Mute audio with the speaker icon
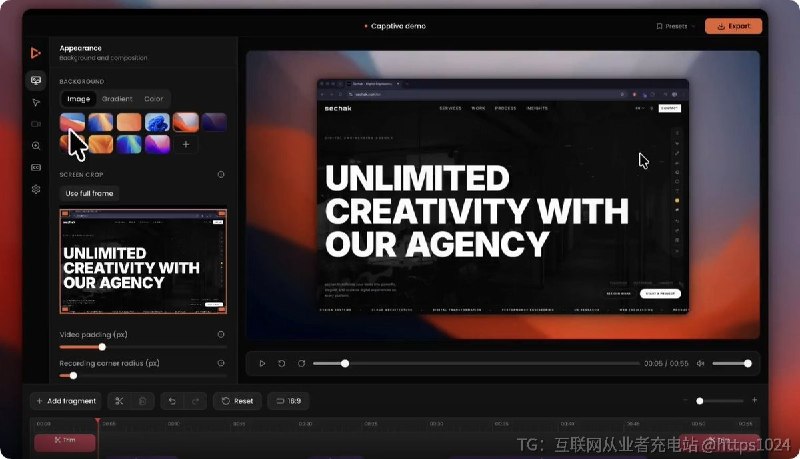Screen dimensions: 800x459 701,364
